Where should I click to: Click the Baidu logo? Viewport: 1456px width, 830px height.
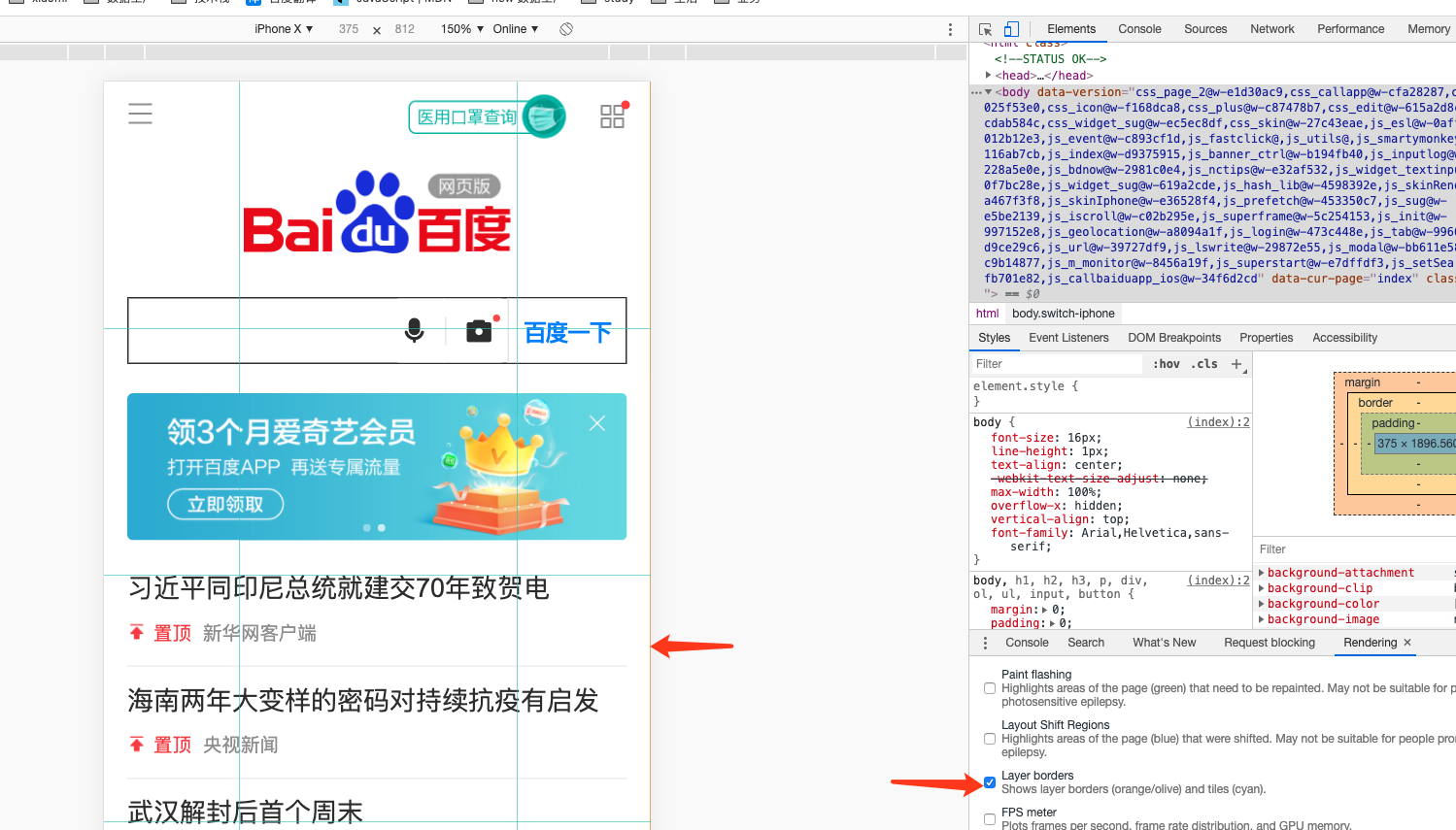[x=377, y=213]
